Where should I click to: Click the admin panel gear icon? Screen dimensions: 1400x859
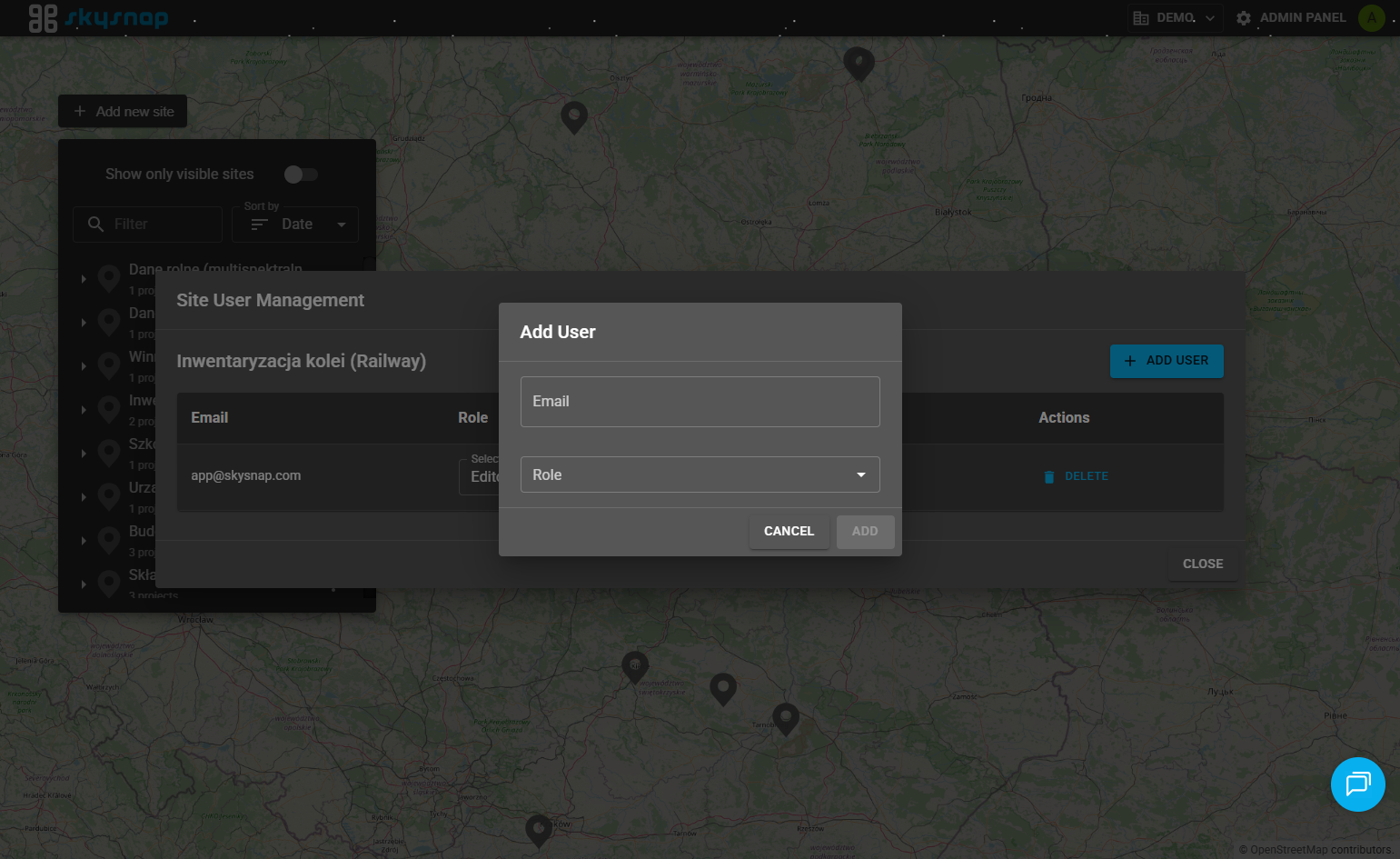pyautogui.click(x=1244, y=18)
